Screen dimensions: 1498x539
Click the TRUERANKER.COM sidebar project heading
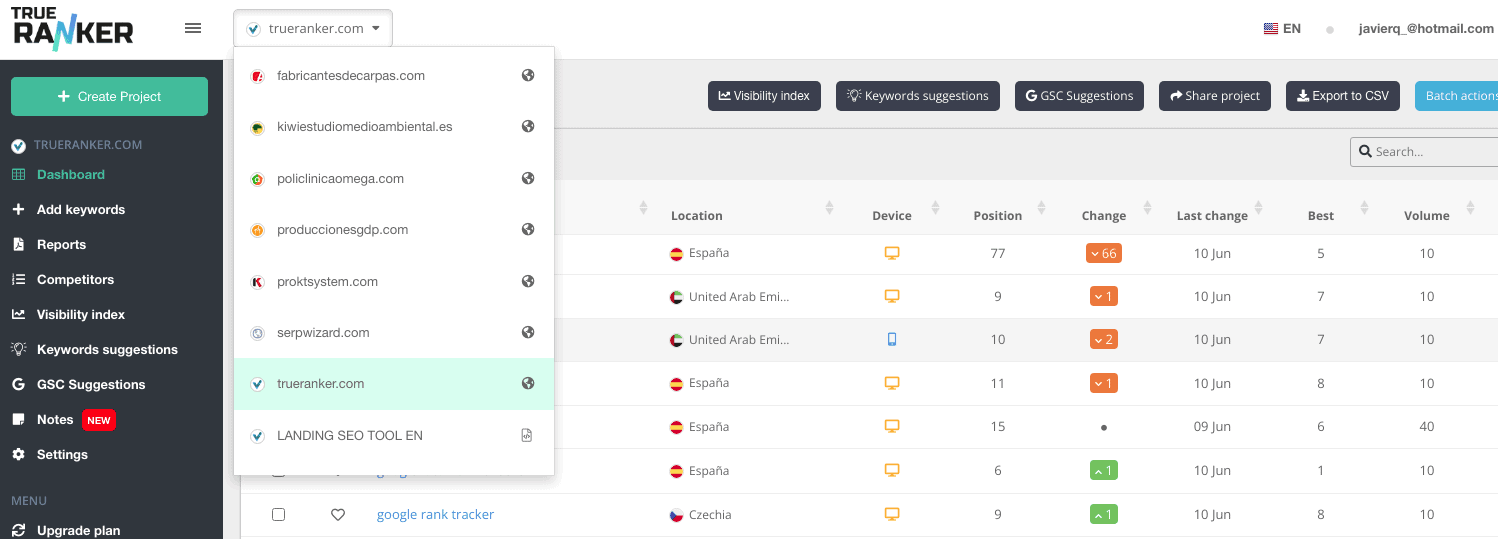click(x=89, y=145)
